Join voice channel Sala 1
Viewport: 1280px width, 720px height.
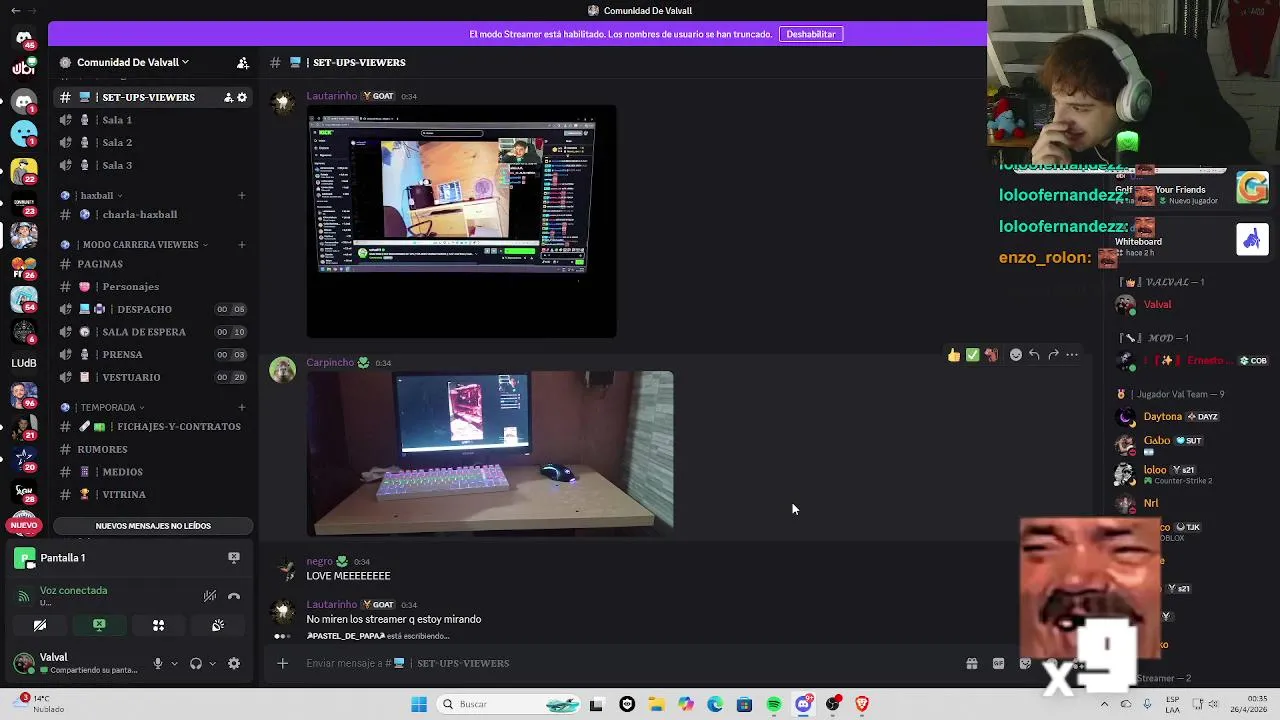[153, 120]
